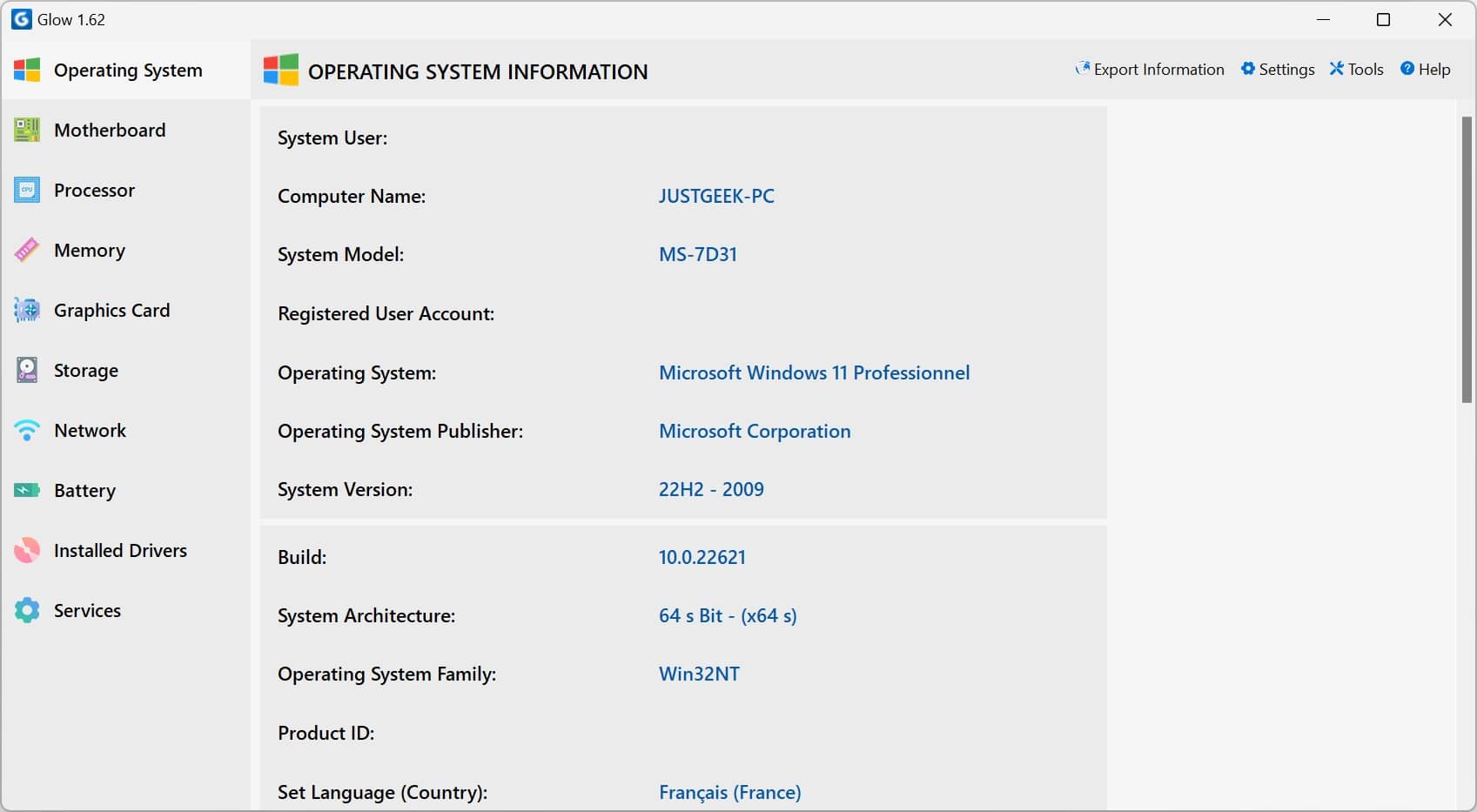Click the Tools wrench icon in header
This screenshot has width=1477, height=812.
coord(1337,69)
